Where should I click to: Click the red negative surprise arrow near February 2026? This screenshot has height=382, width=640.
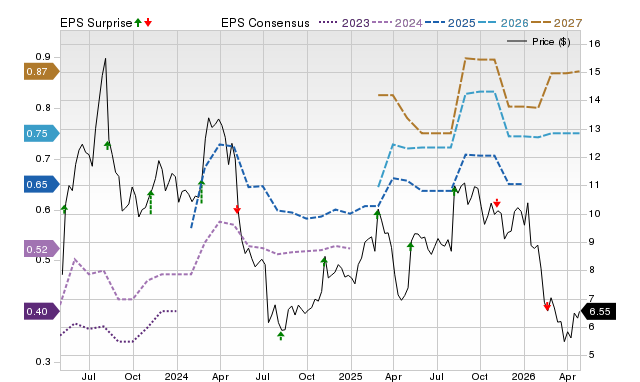click(x=547, y=306)
